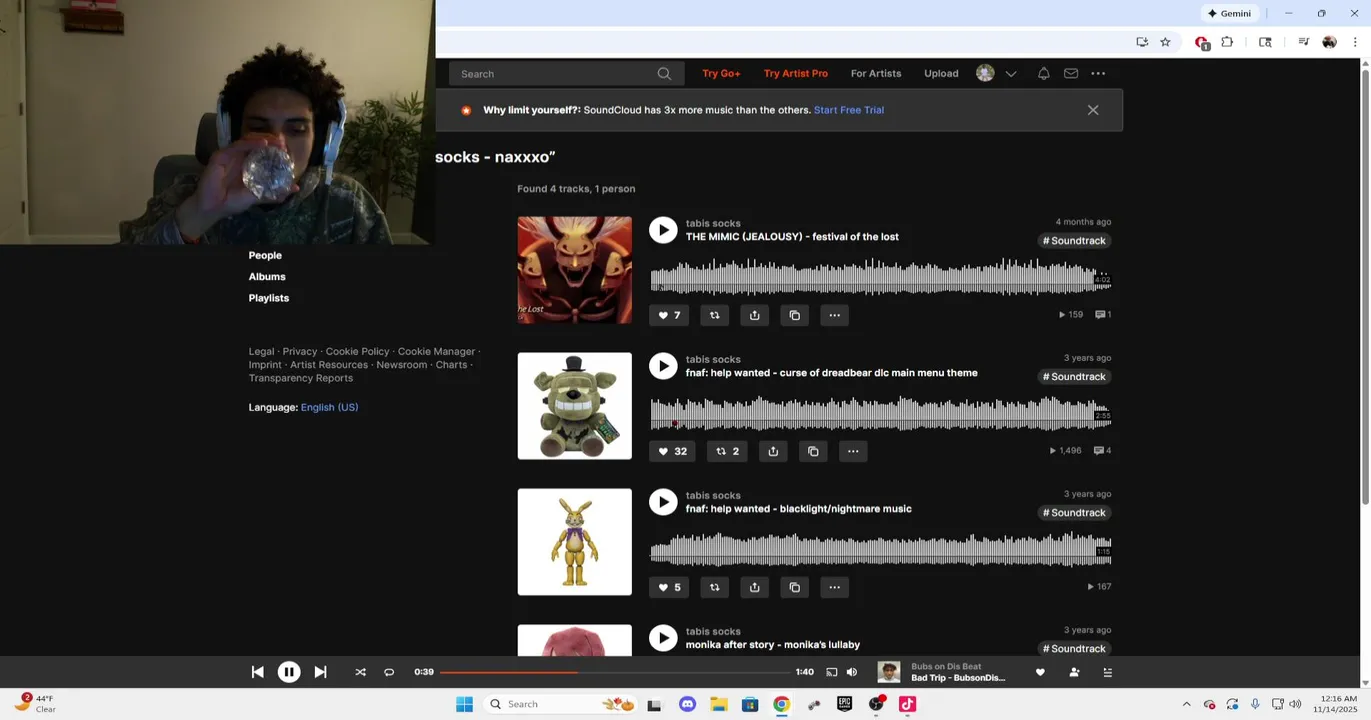The width and height of the screenshot is (1371, 720).
Task: Share the blacklight/nightmare music track
Action: (755, 587)
